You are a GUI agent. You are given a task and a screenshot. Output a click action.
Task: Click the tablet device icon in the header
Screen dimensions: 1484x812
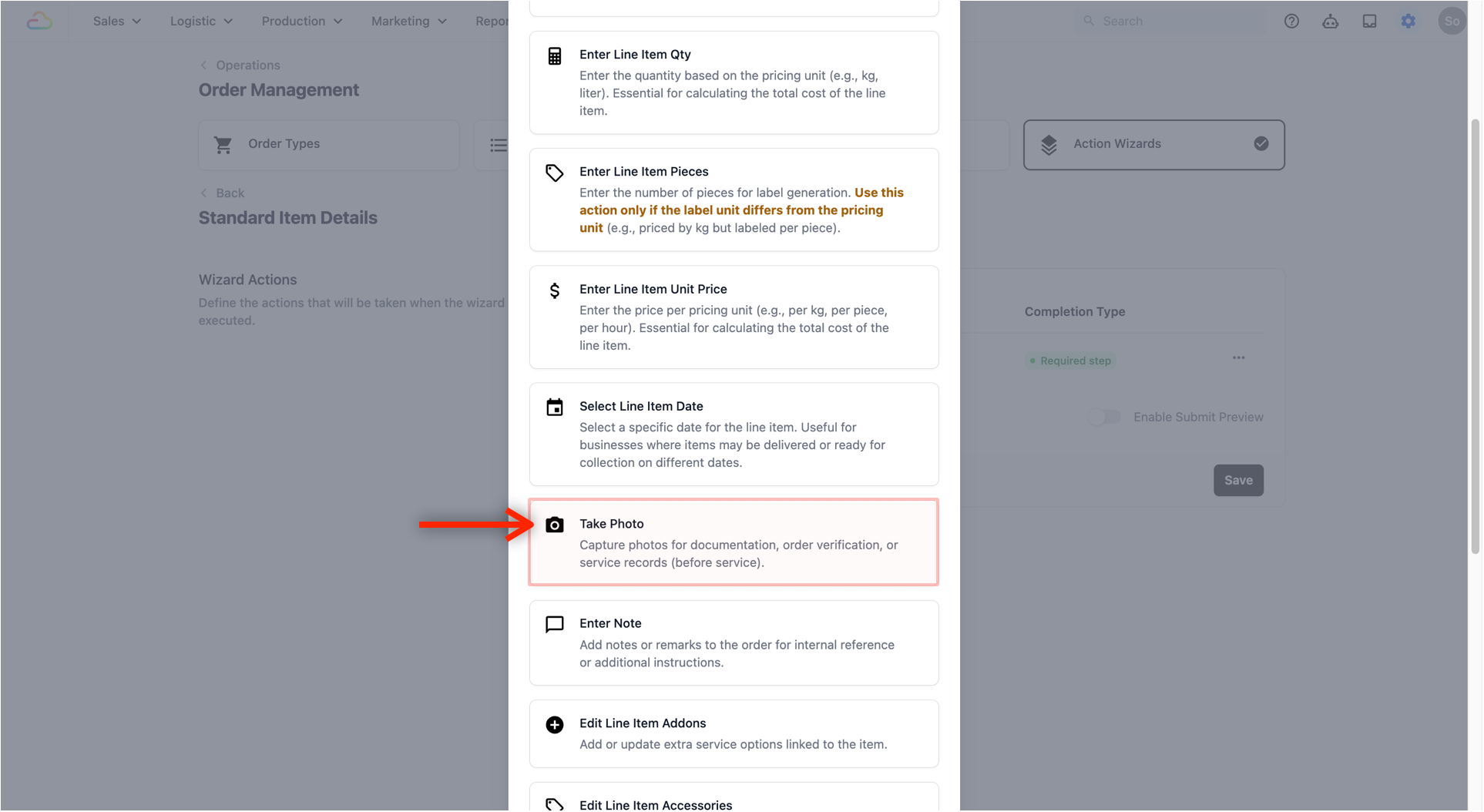[1369, 21]
